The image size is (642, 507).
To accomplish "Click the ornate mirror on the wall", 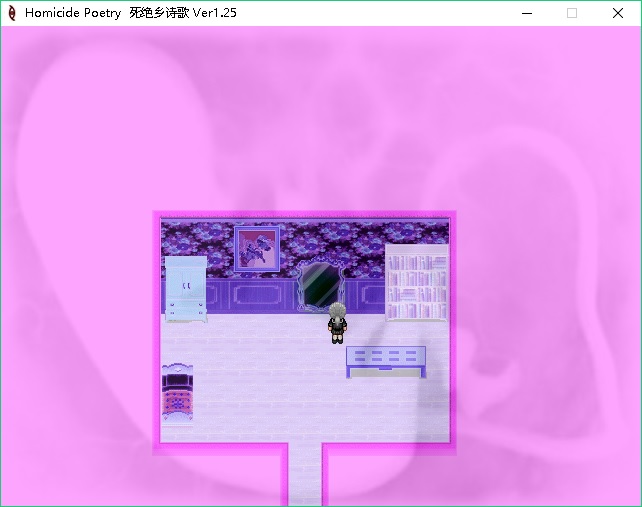I will pyautogui.click(x=321, y=286).
